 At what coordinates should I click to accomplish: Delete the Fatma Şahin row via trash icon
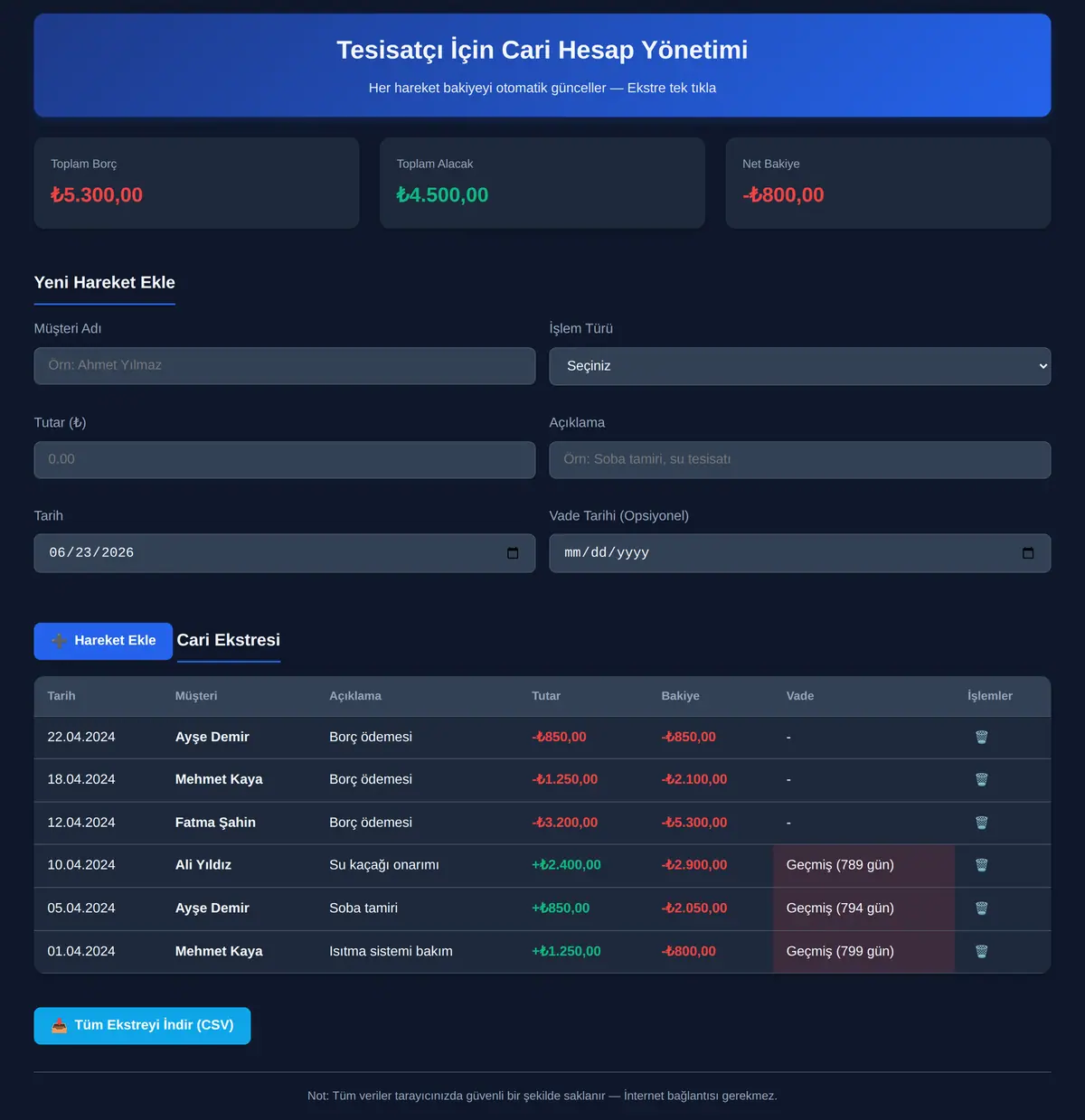pos(981,824)
